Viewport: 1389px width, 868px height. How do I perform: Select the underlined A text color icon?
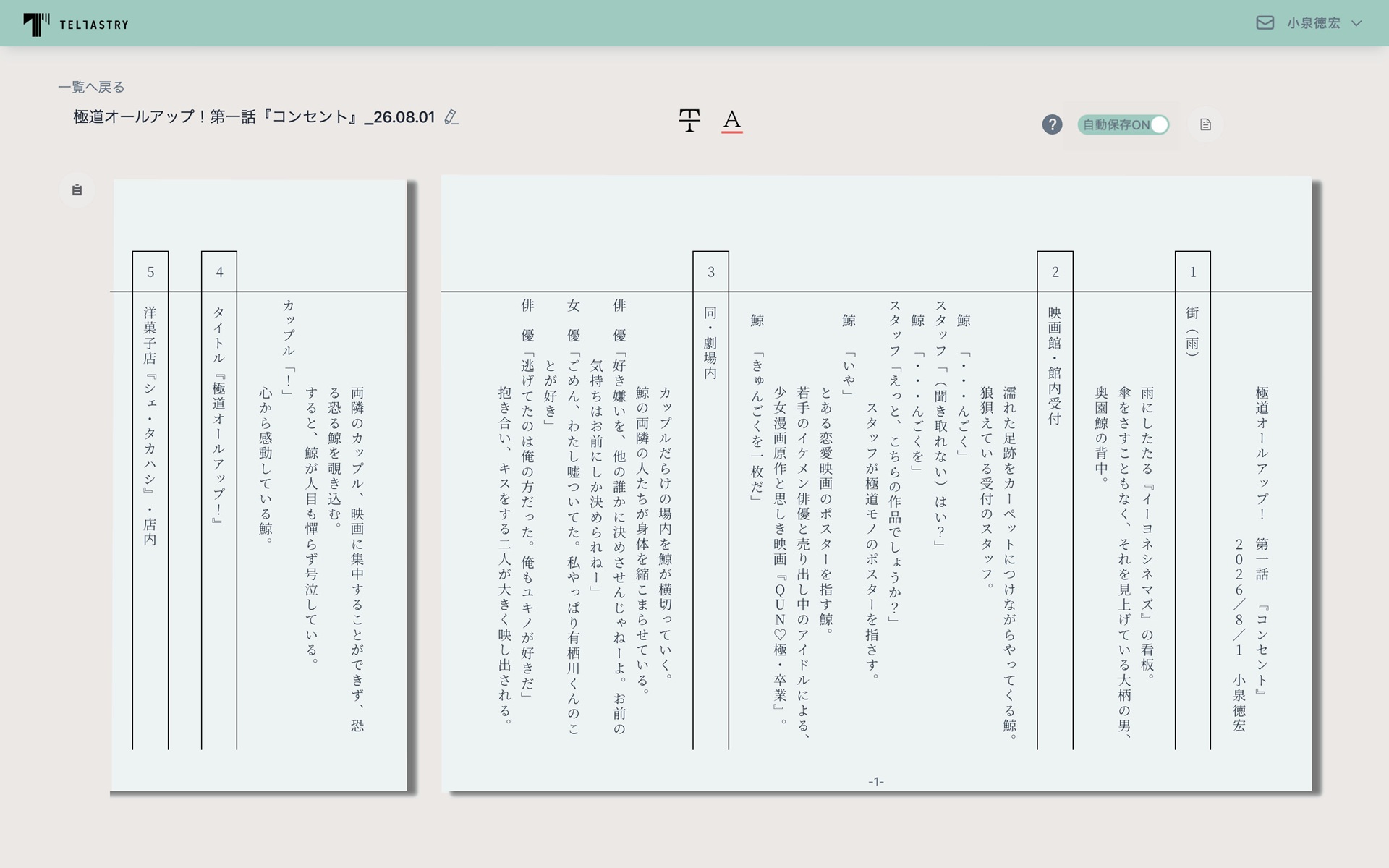tap(732, 121)
